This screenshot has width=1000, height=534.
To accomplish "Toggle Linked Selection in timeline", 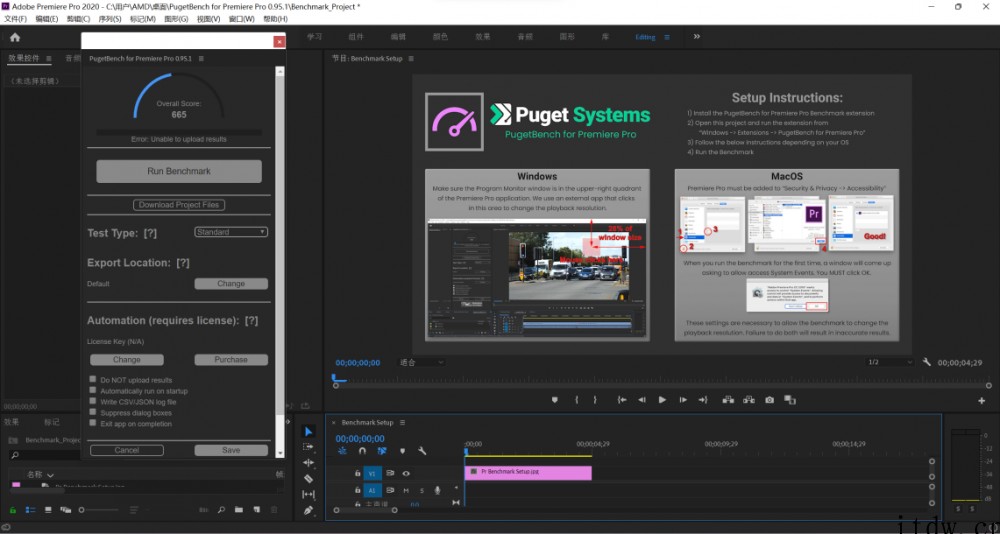I will point(381,450).
